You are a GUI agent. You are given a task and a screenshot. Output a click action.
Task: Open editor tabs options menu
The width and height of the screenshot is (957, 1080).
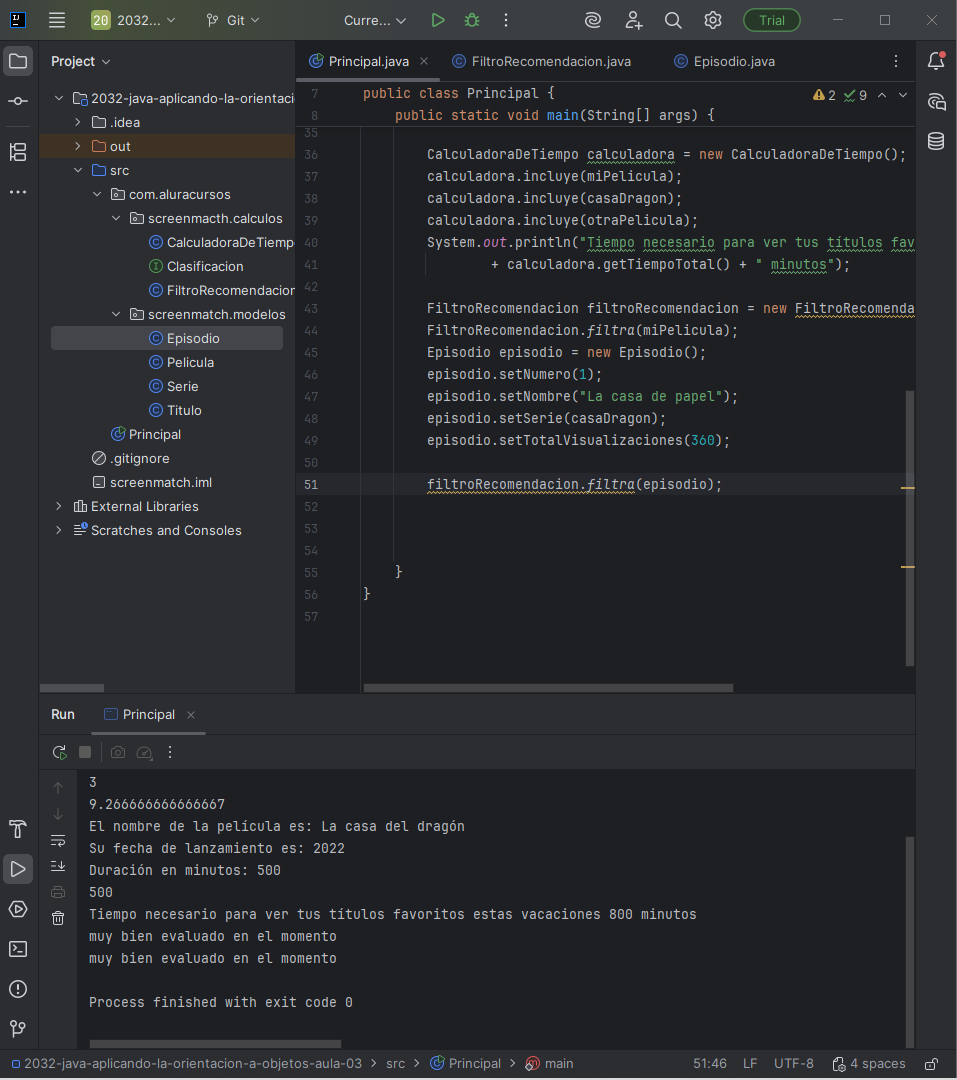[896, 61]
